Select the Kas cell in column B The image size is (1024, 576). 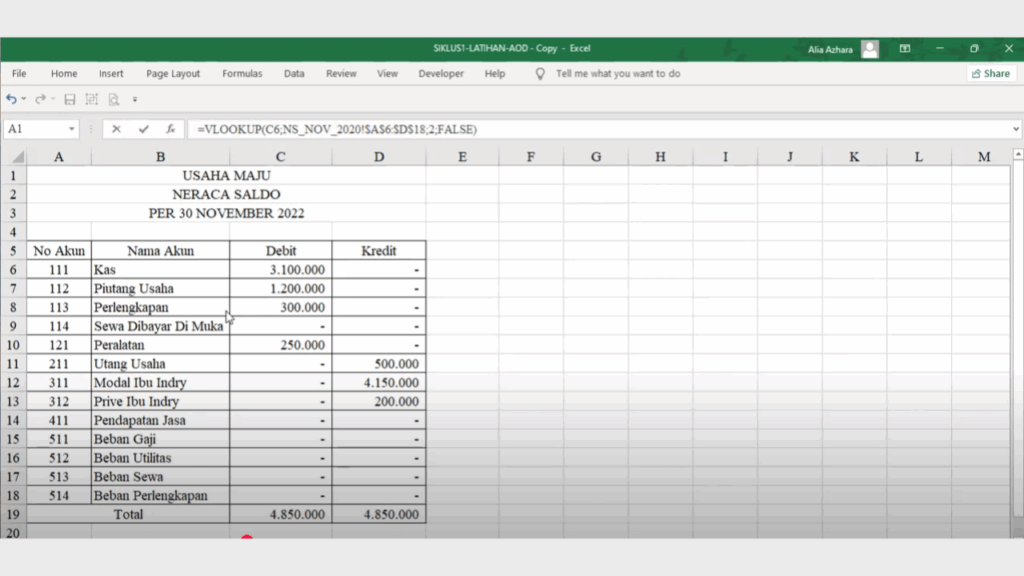160,269
